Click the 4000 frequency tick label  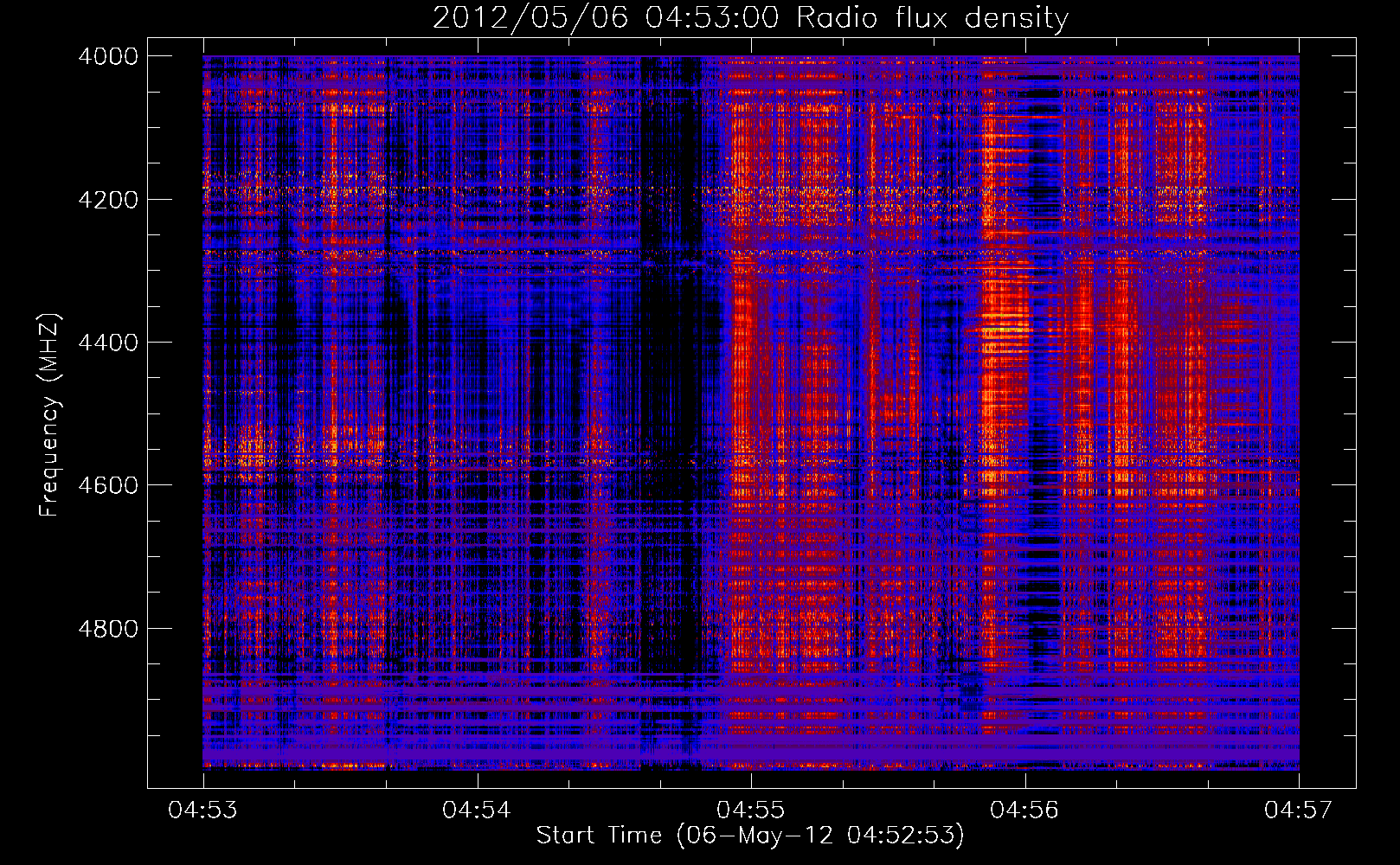coord(108,56)
